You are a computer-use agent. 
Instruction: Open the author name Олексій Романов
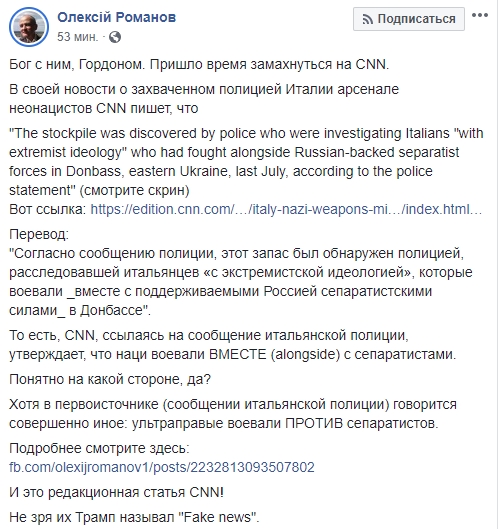click(116, 17)
